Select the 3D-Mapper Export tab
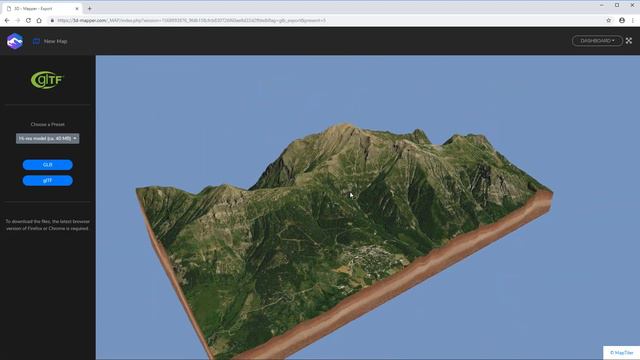 (x=41, y=8)
